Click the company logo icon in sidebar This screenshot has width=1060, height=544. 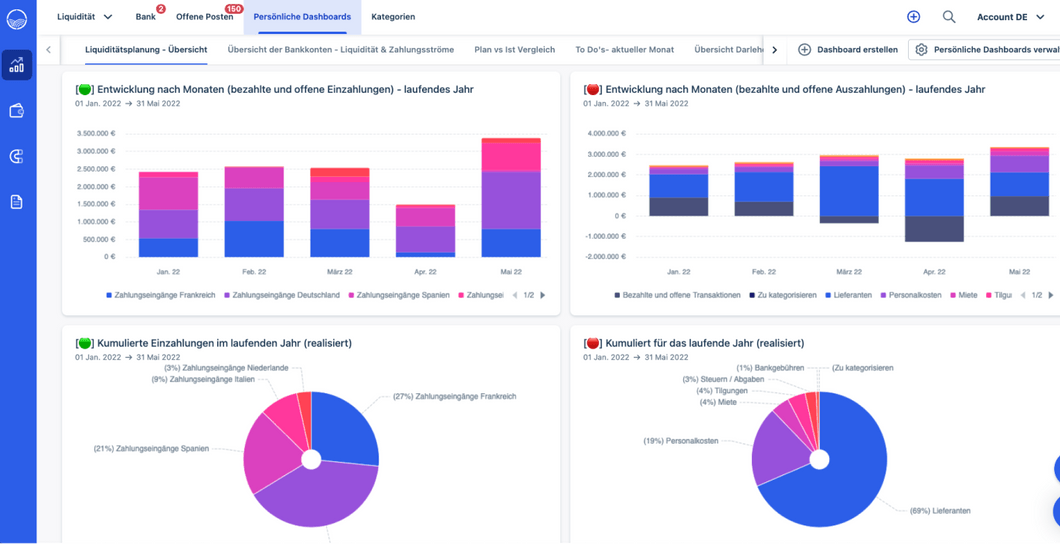pyautogui.click(x=17, y=18)
